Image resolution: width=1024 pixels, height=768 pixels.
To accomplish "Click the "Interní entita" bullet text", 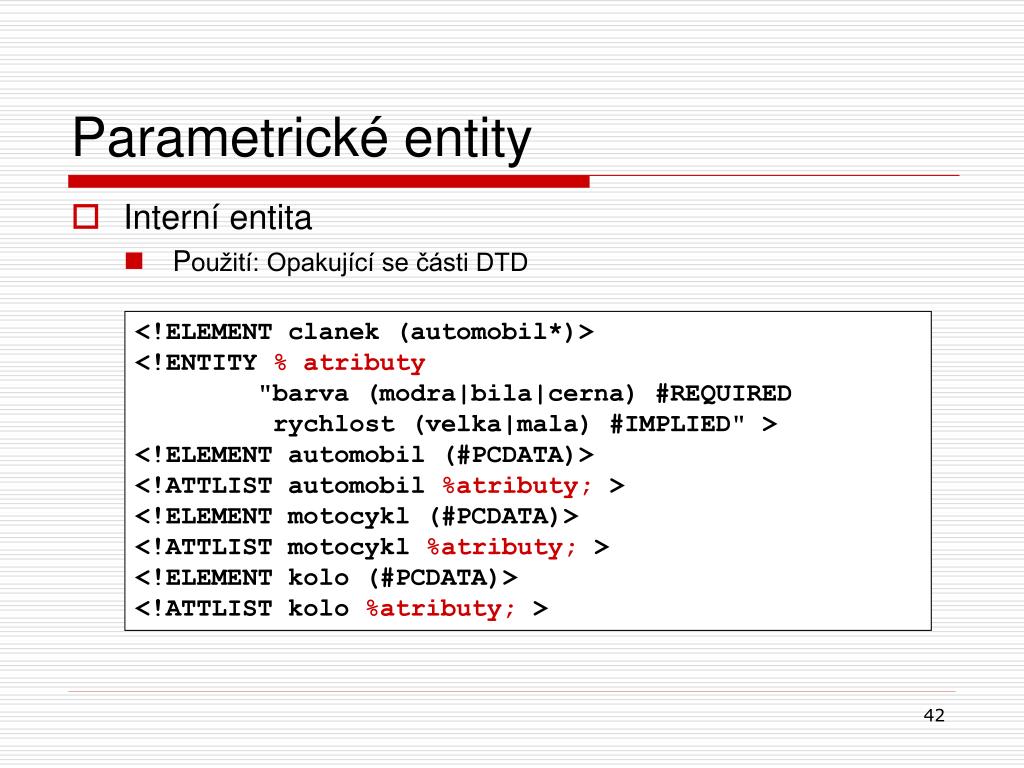I will point(218,217).
